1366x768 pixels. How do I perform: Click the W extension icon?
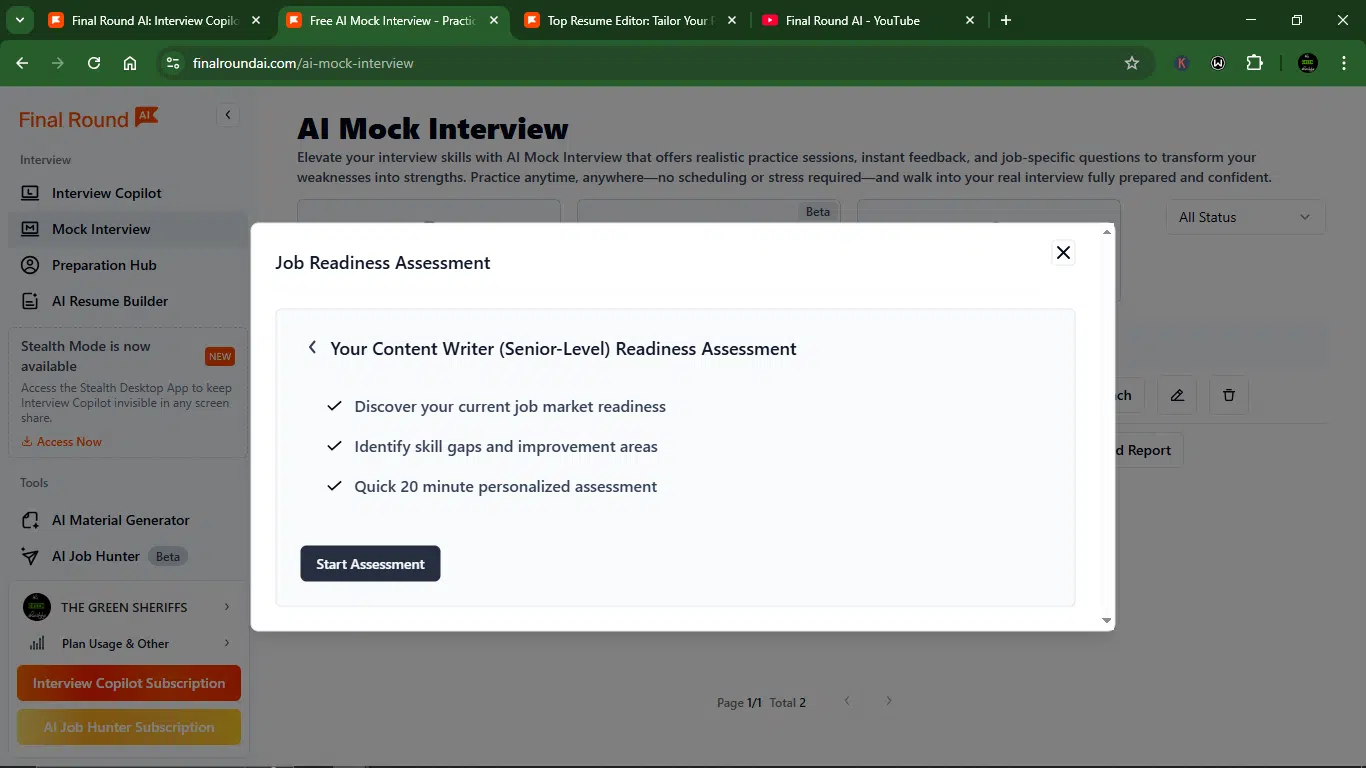pyautogui.click(x=1218, y=63)
